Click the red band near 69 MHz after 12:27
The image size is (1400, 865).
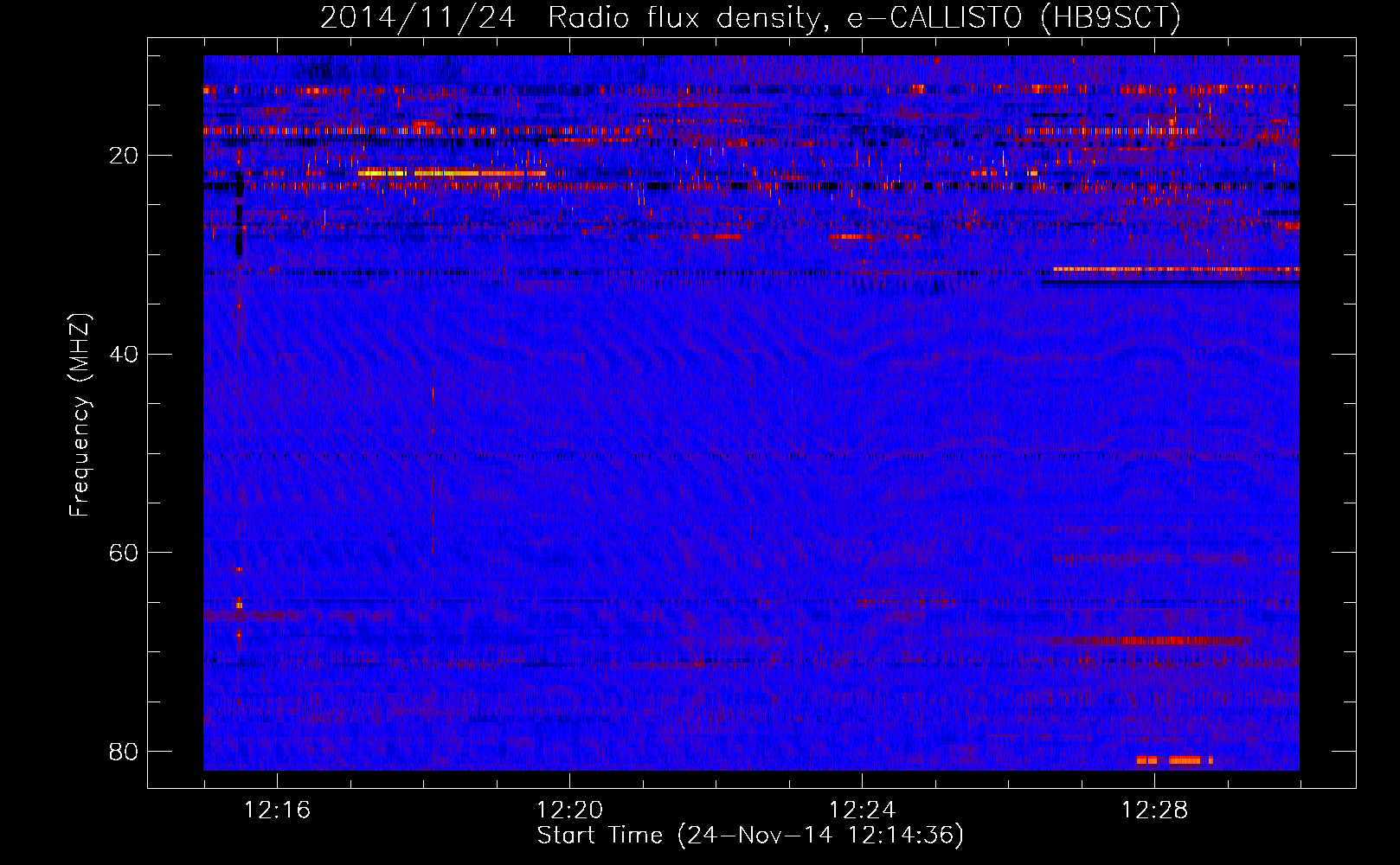tap(1149, 641)
